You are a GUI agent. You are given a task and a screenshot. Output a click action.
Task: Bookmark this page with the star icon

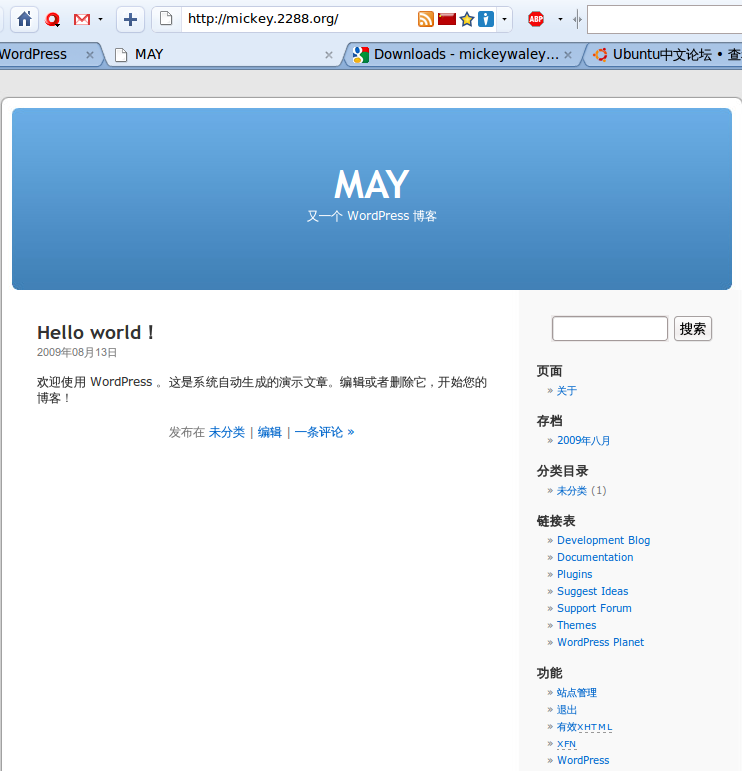pyautogui.click(x=467, y=20)
